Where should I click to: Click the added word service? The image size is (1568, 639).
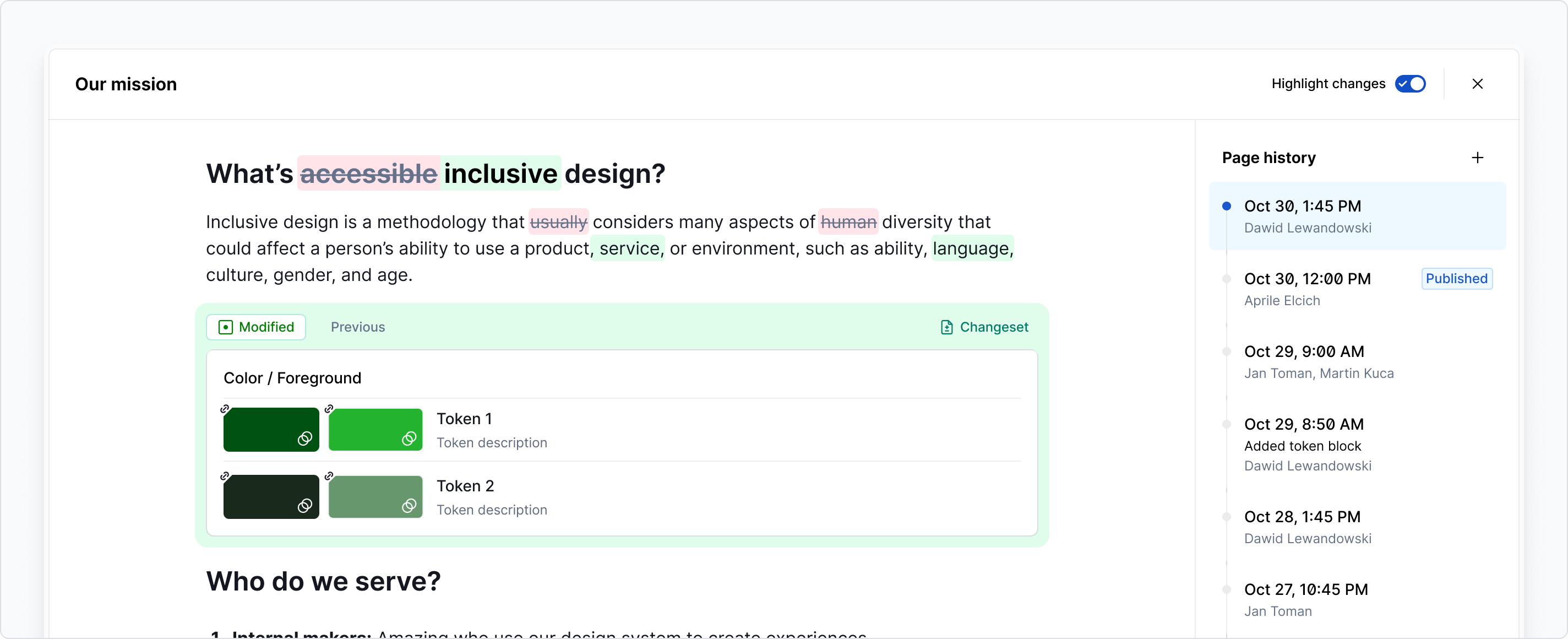(x=629, y=248)
